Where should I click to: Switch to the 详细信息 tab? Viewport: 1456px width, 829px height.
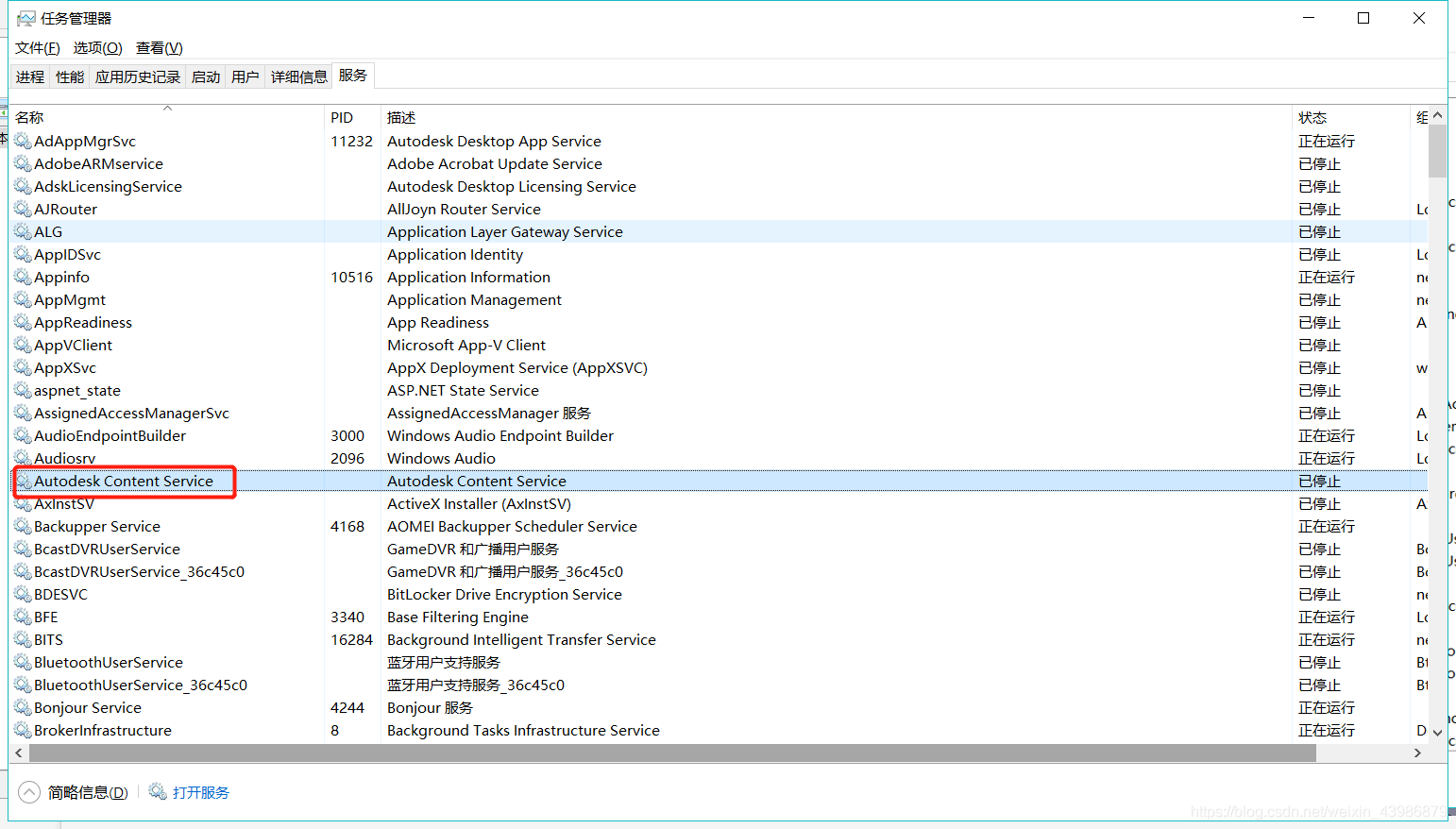[299, 76]
